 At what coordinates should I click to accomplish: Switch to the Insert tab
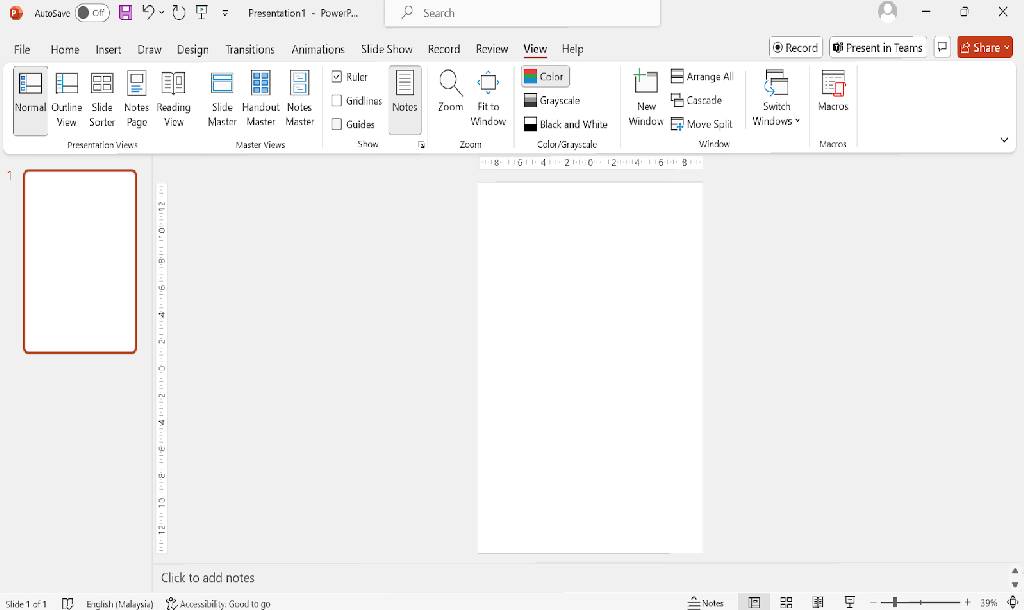tap(108, 49)
